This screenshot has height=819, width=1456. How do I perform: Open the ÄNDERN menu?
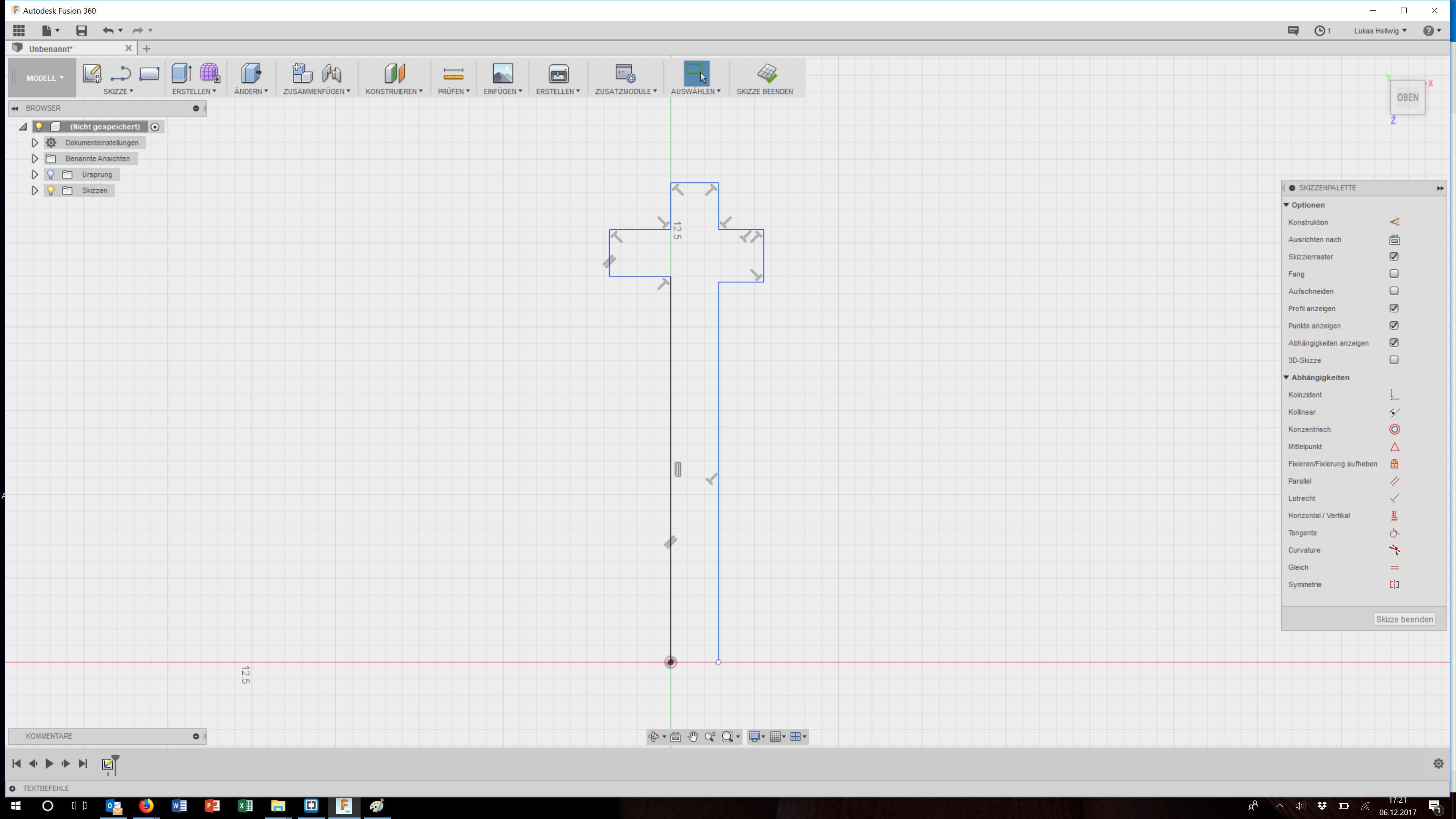(251, 91)
